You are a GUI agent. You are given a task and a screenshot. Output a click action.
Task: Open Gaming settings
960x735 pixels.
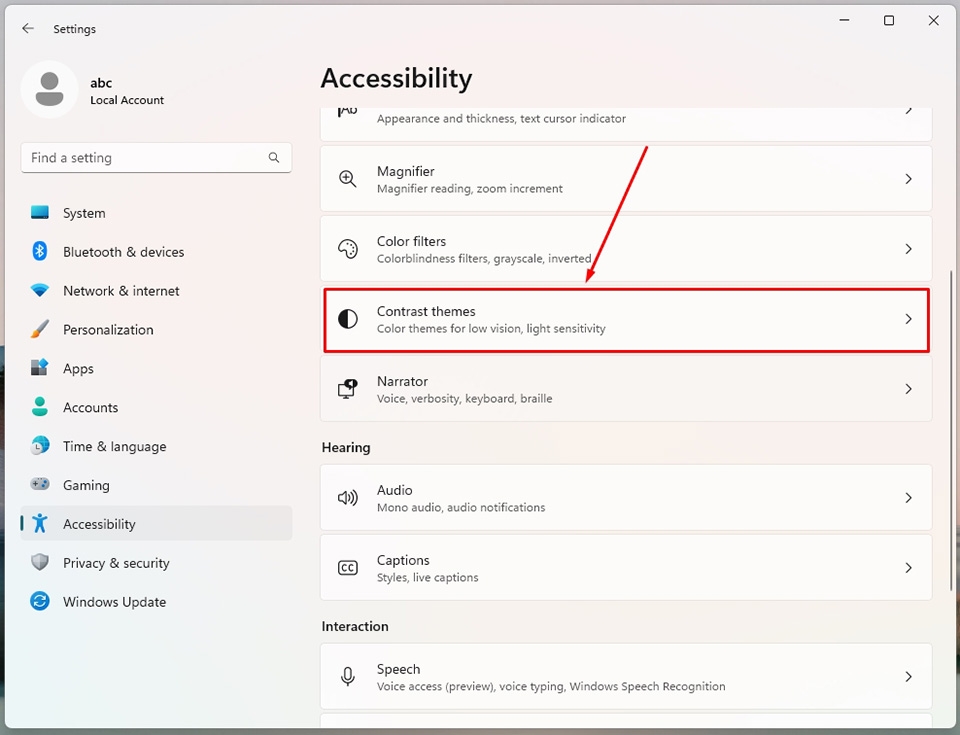156,485
